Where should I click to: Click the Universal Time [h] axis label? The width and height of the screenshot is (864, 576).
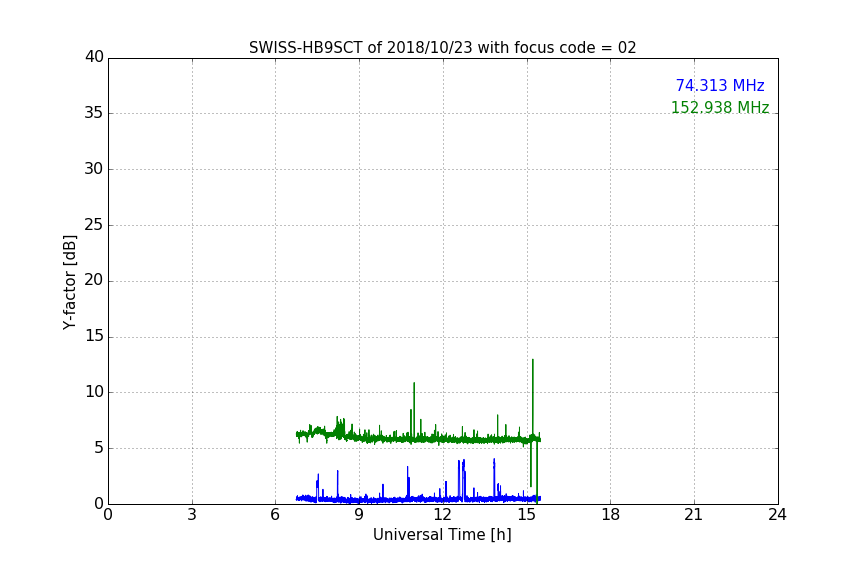[x=442, y=534]
